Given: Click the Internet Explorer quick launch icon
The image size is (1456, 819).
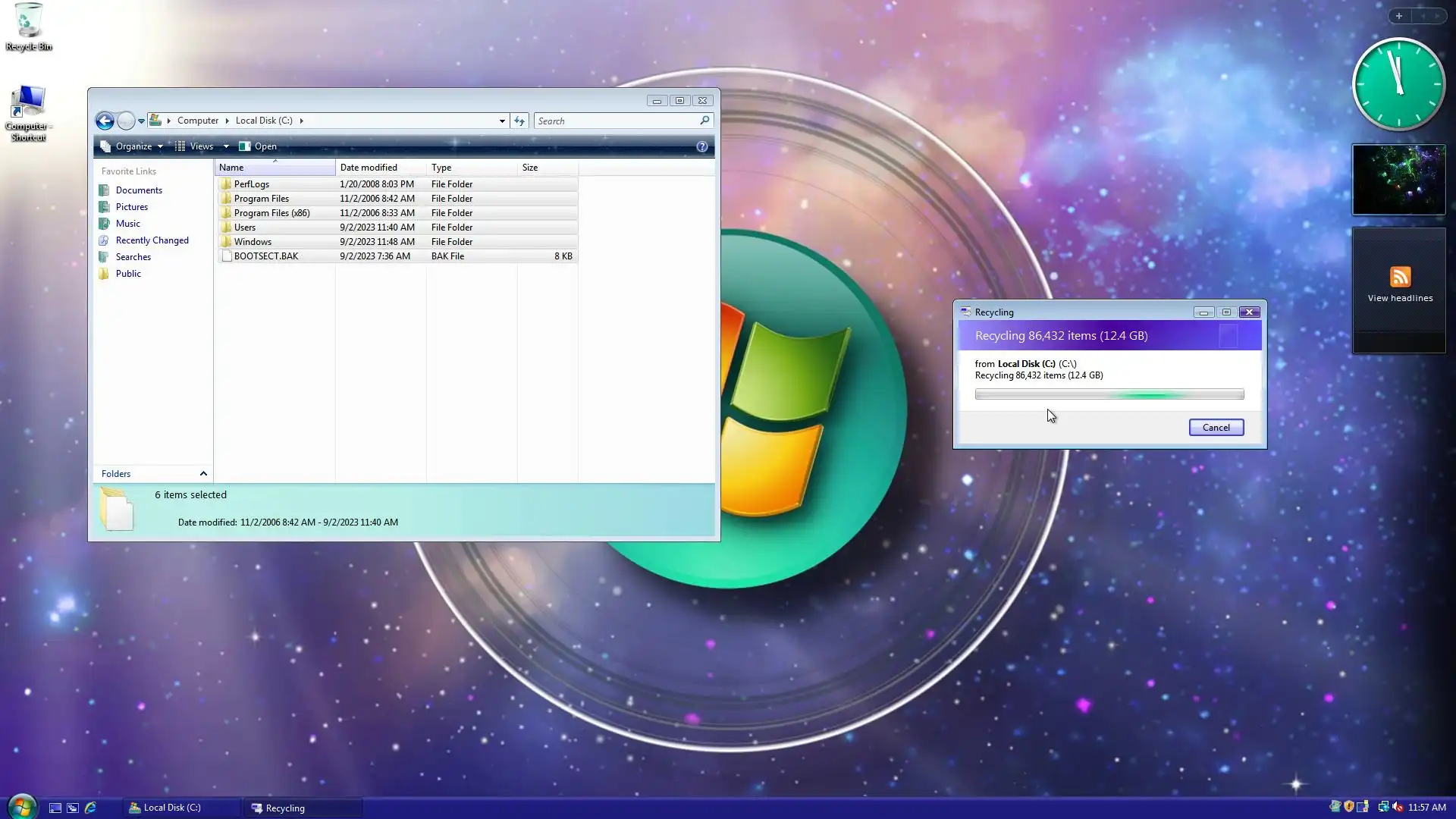Looking at the screenshot, I should click(x=90, y=808).
